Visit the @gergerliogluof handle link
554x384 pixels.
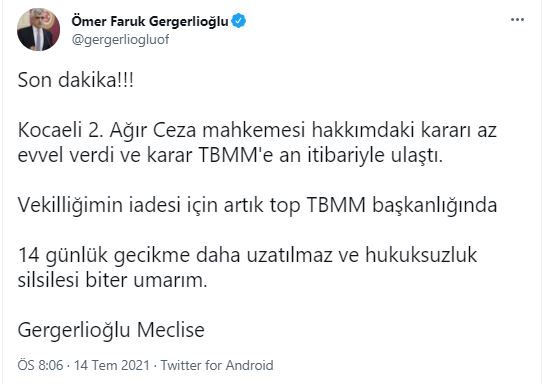tap(120, 39)
